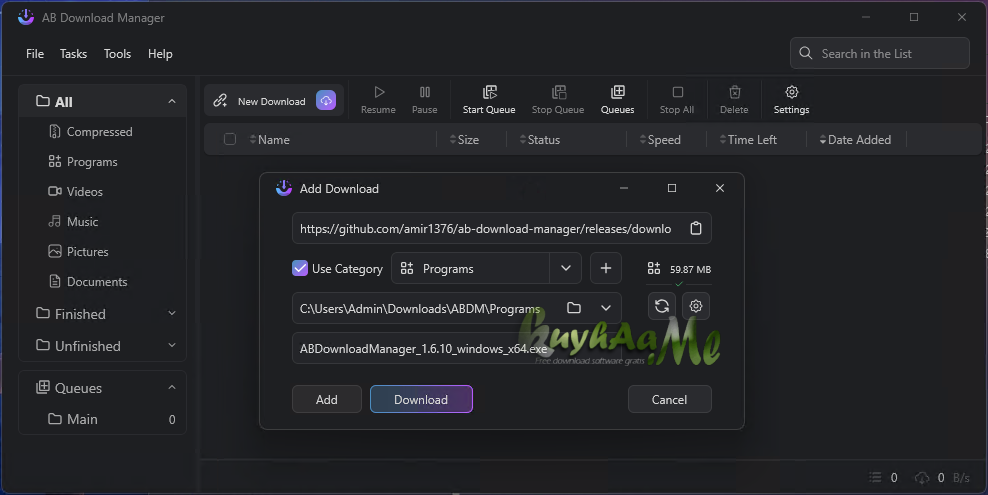
Task: Click the AB Download Manager logo icon
Action: (26, 17)
